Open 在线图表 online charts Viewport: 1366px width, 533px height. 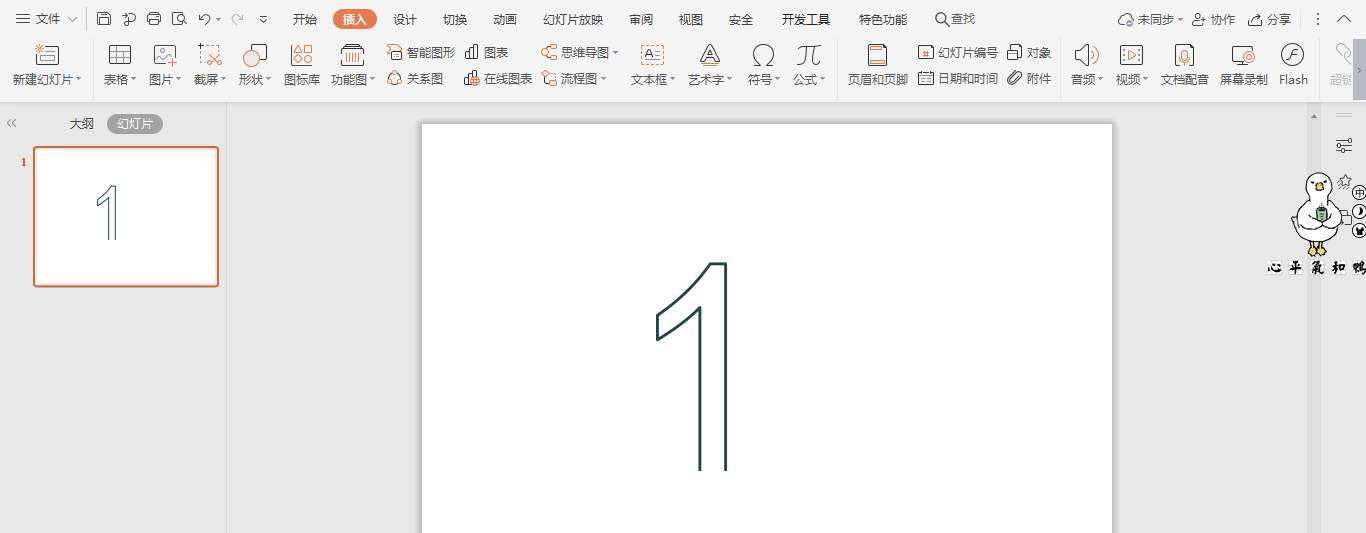pos(498,78)
